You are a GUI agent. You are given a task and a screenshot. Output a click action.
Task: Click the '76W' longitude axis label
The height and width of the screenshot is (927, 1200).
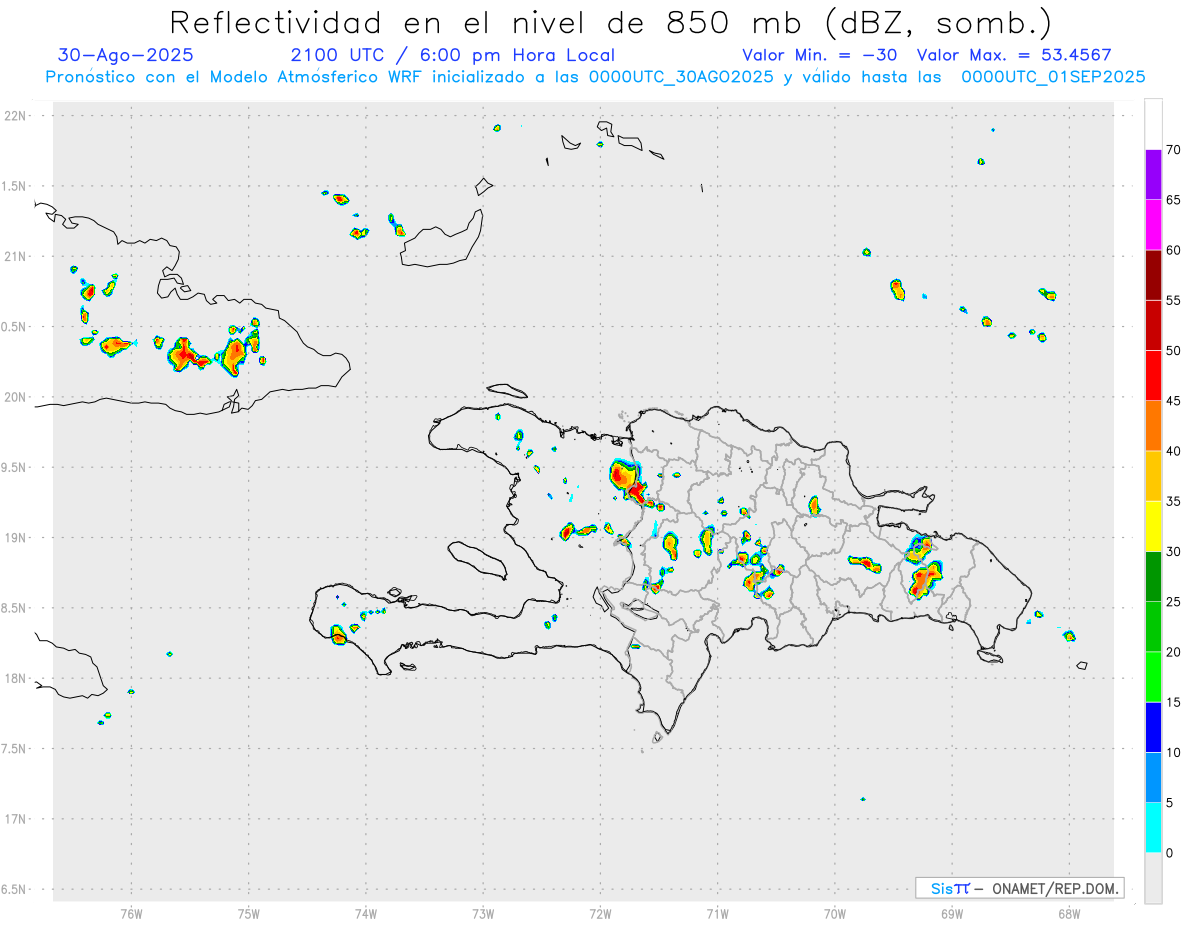click(131, 913)
